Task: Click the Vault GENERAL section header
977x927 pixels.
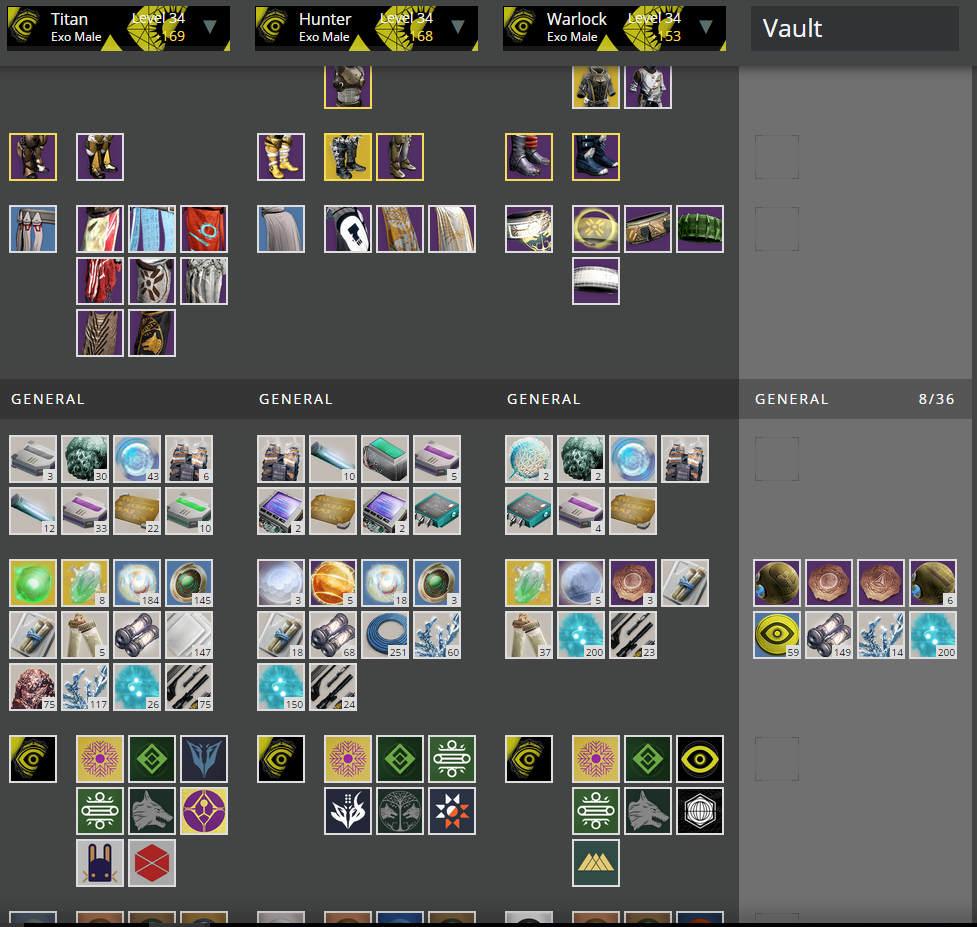Action: click(x=791, y=399)
